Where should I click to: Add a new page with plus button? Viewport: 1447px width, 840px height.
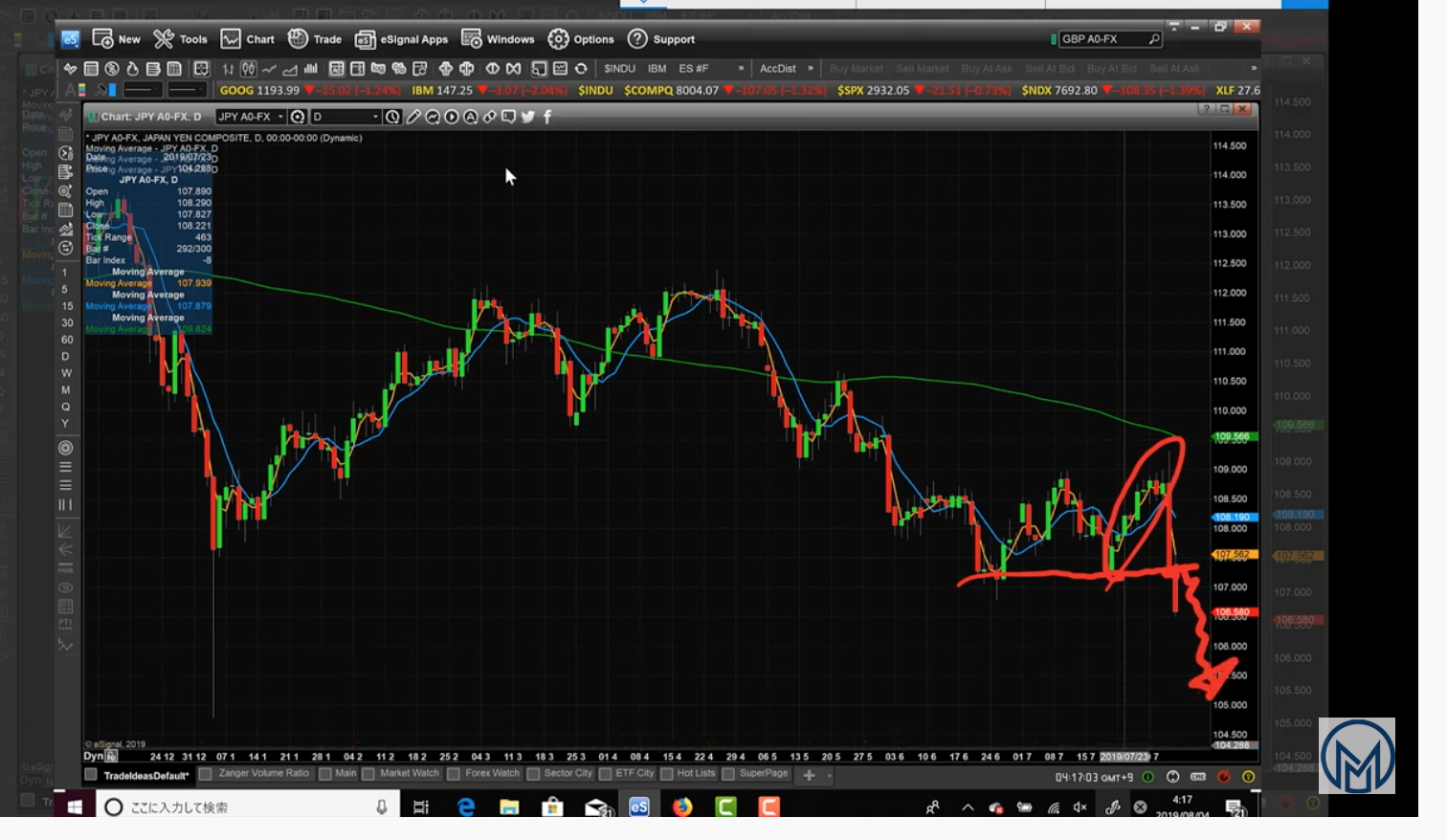(809, 775)
